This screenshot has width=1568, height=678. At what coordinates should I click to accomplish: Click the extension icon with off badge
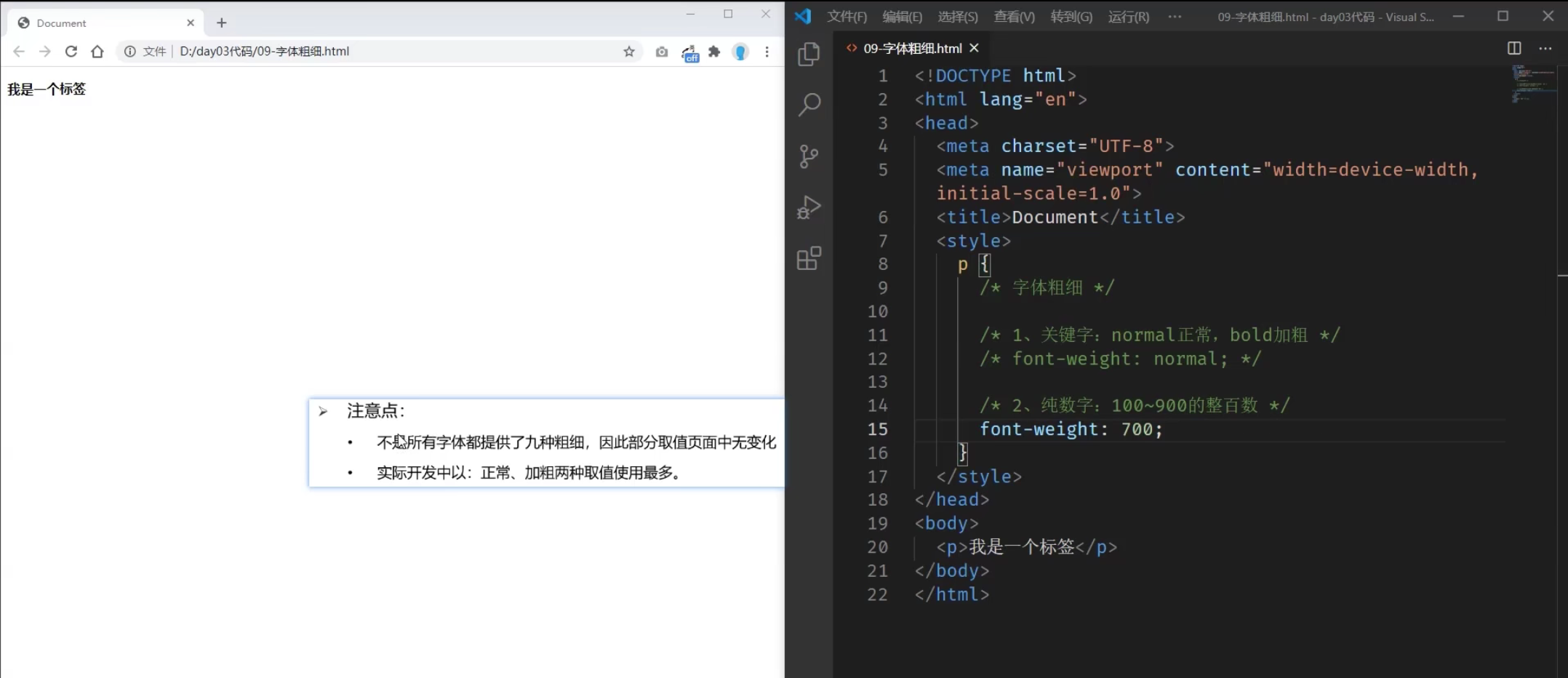(689, 53)
